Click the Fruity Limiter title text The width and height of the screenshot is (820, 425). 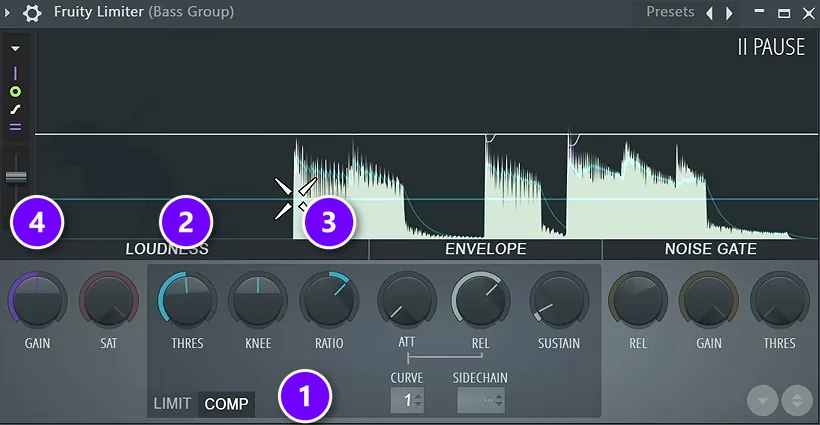point(99,12)
